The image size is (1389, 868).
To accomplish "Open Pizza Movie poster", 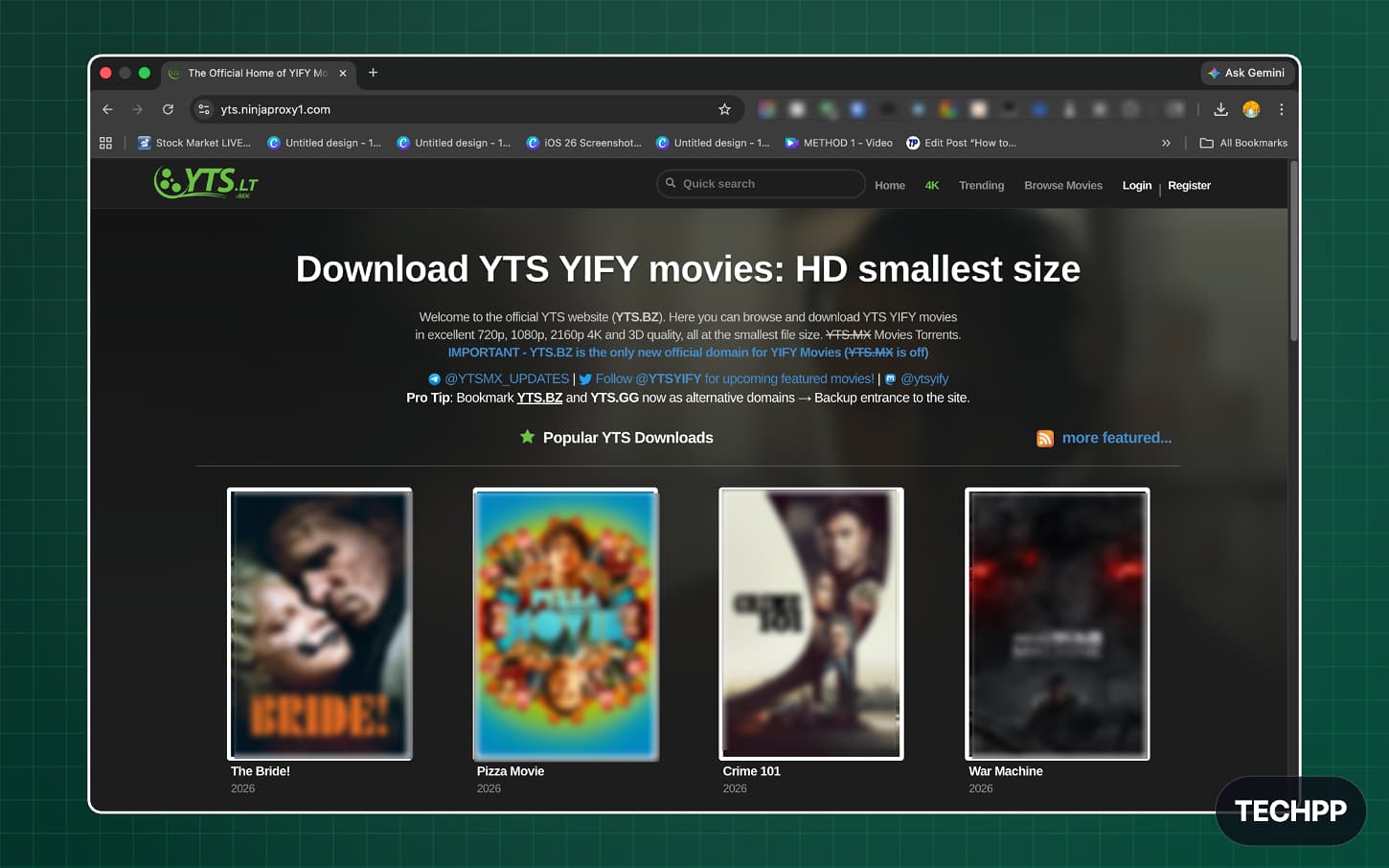I will [x=565, y=624].
